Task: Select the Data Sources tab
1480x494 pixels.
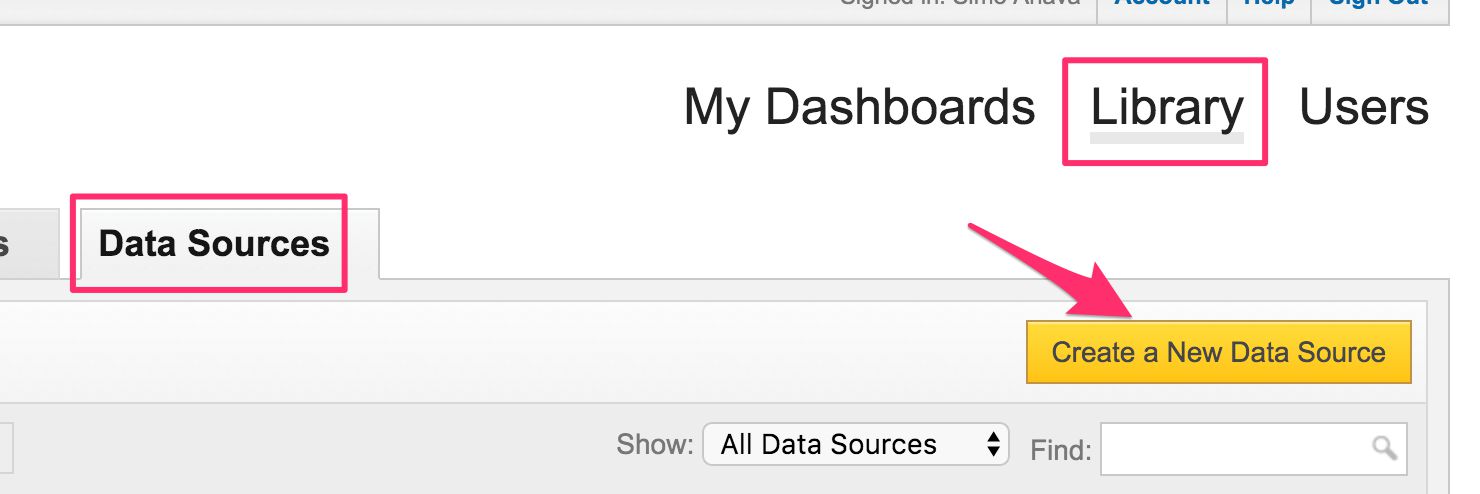Action: point(214,243)
